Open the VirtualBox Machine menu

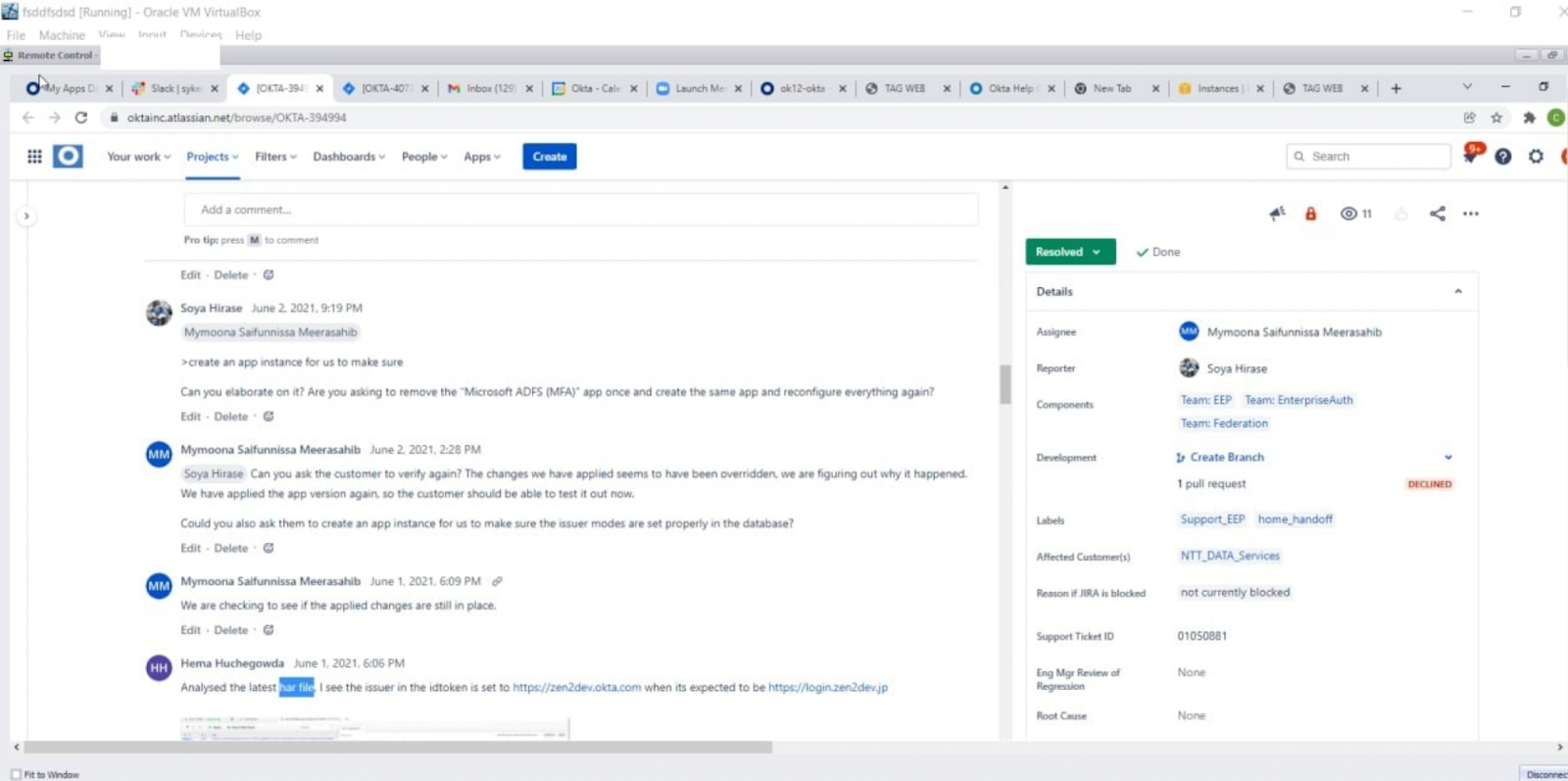(x=62, y=35)
